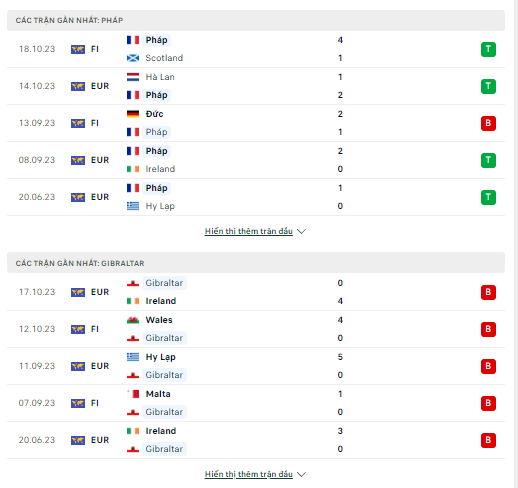Open the Scotland team link
This screenshot has height=488, width=518.
164,58
